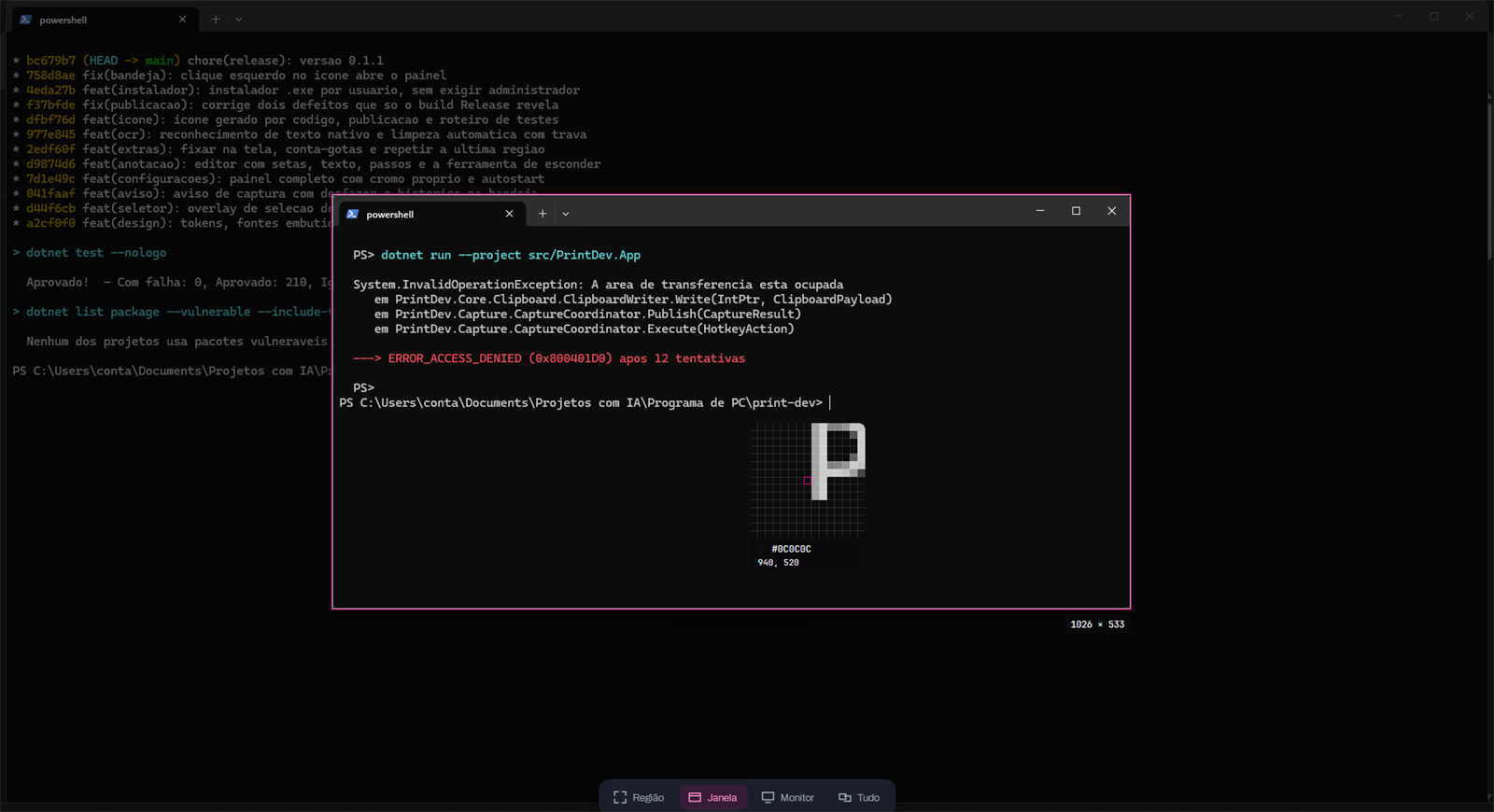
Task: Close the front powershell window
Action: 1111,211
